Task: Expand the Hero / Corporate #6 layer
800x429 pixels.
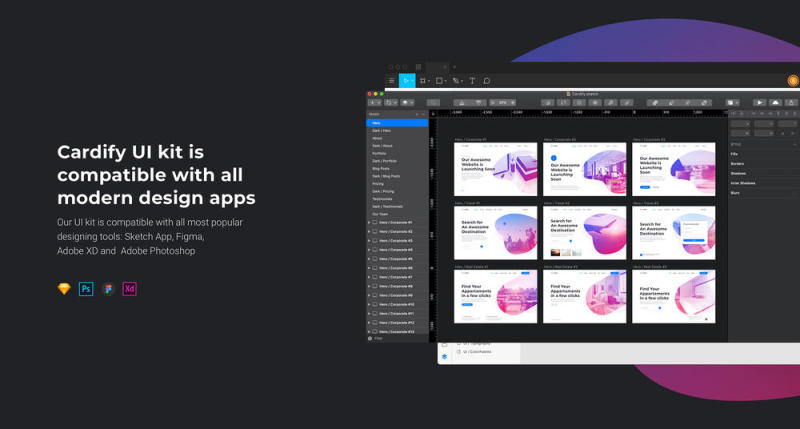Action: click(369, 268)
